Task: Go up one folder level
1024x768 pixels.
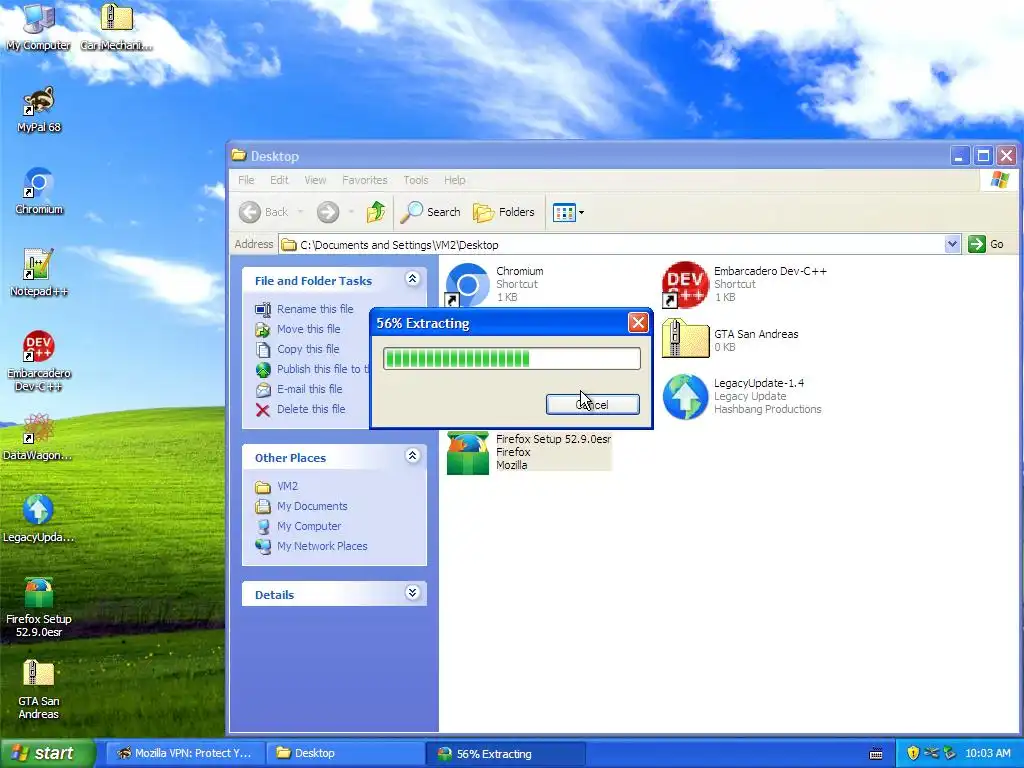Action: click(376, 212)
